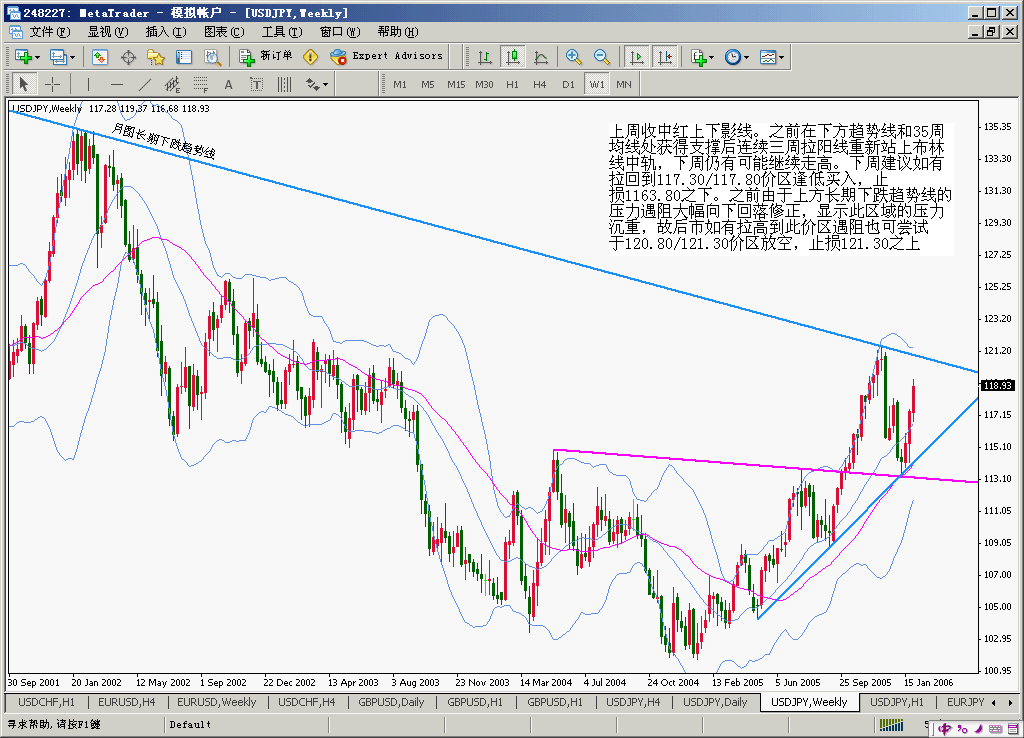Switch timeframe to M15
Image resolution: width=1024 pixels, height=738 pixels.
click(x=456, y=84)
